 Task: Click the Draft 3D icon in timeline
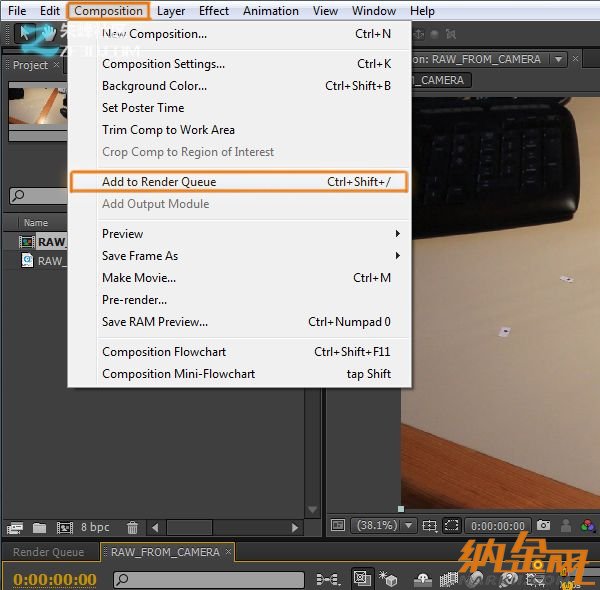pyautogui.click(x=388, y=579)
